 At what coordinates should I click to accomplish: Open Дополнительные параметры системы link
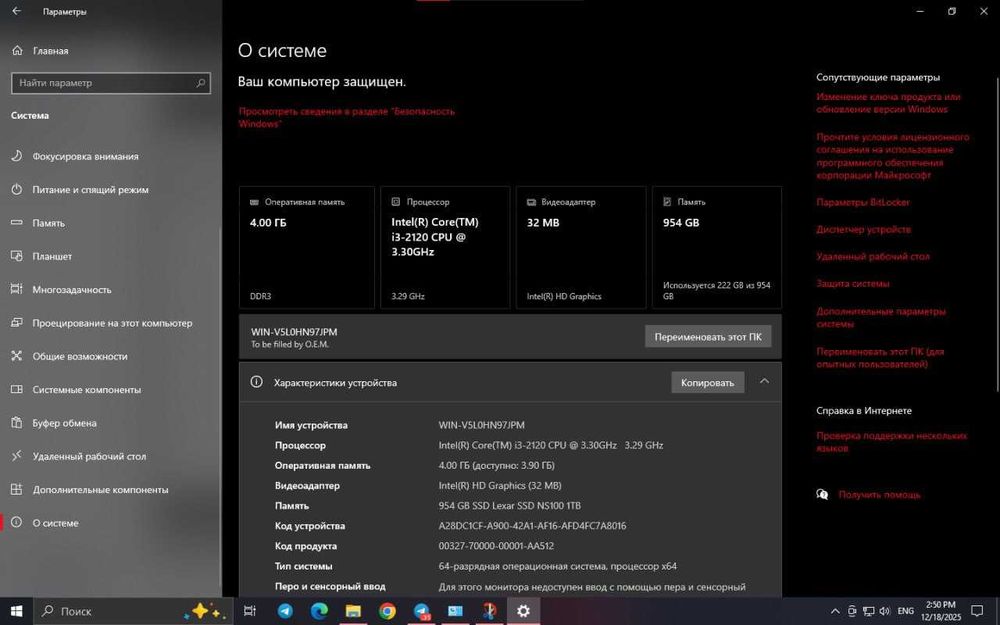click(881, 318)
